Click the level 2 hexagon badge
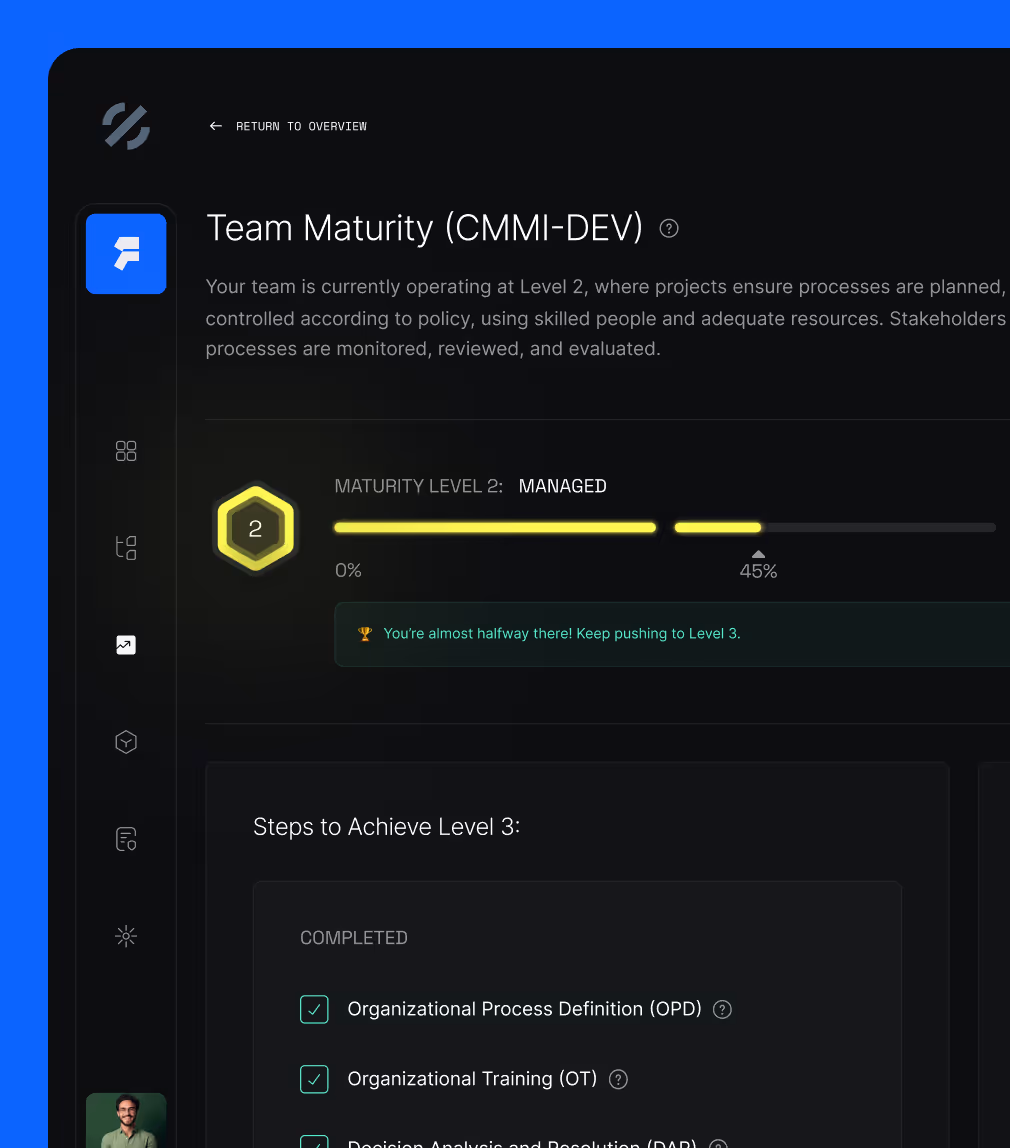1010x1148 pixels. (x=255, y=529)
